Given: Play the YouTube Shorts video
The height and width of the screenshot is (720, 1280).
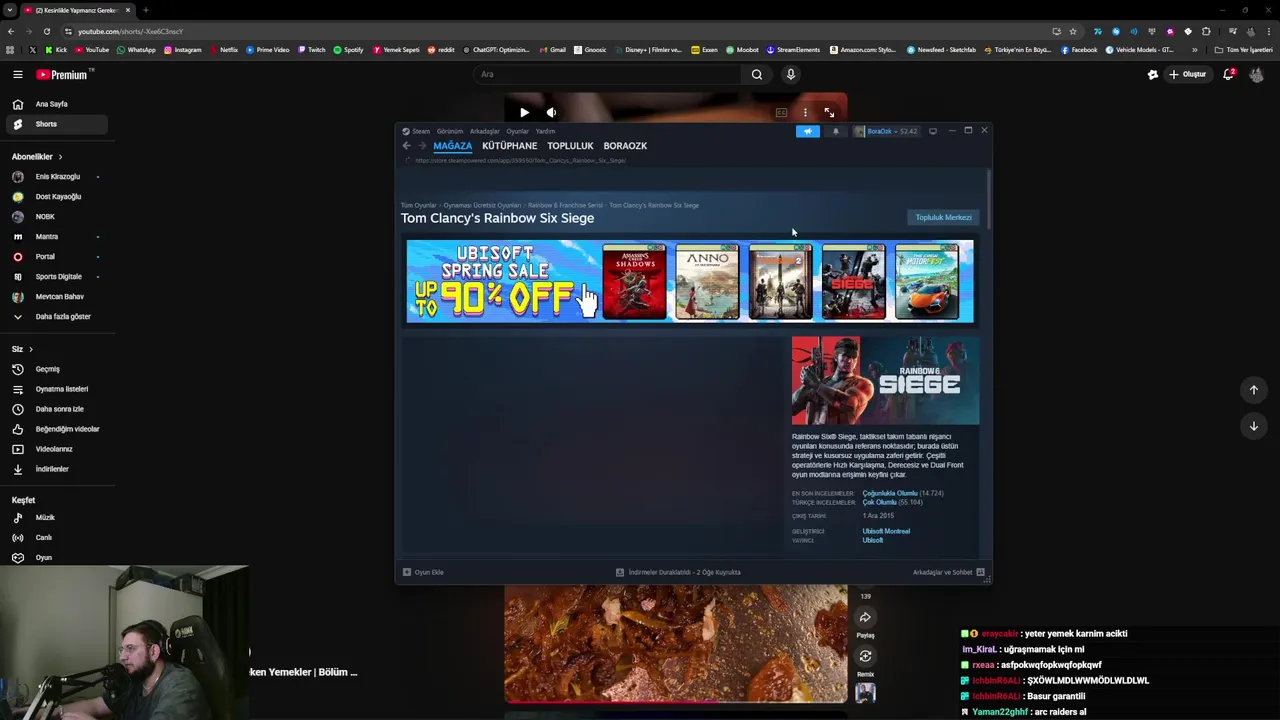Looking at the screenshot, I should click(x=524, y=113).
